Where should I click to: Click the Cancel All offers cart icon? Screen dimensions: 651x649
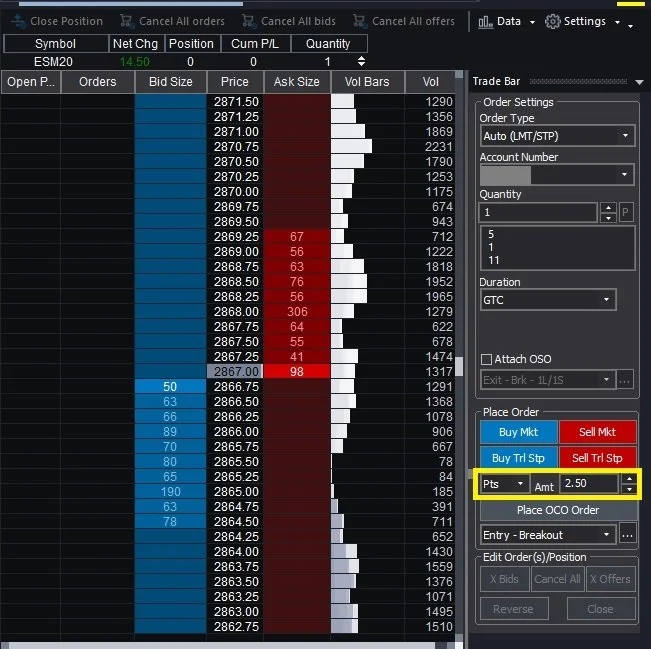(x=359, y=21)
